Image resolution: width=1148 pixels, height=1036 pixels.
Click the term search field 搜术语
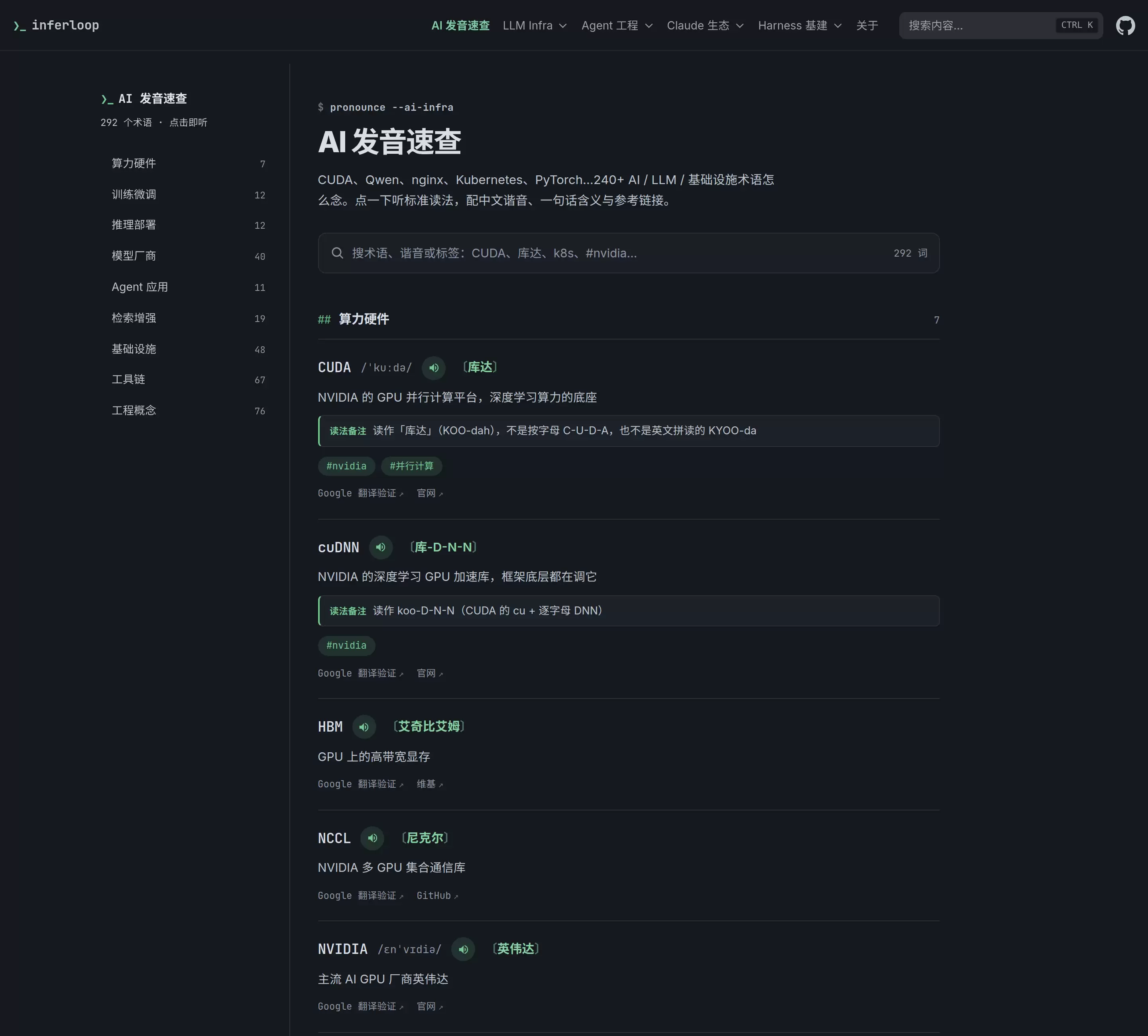coord(628,253)
